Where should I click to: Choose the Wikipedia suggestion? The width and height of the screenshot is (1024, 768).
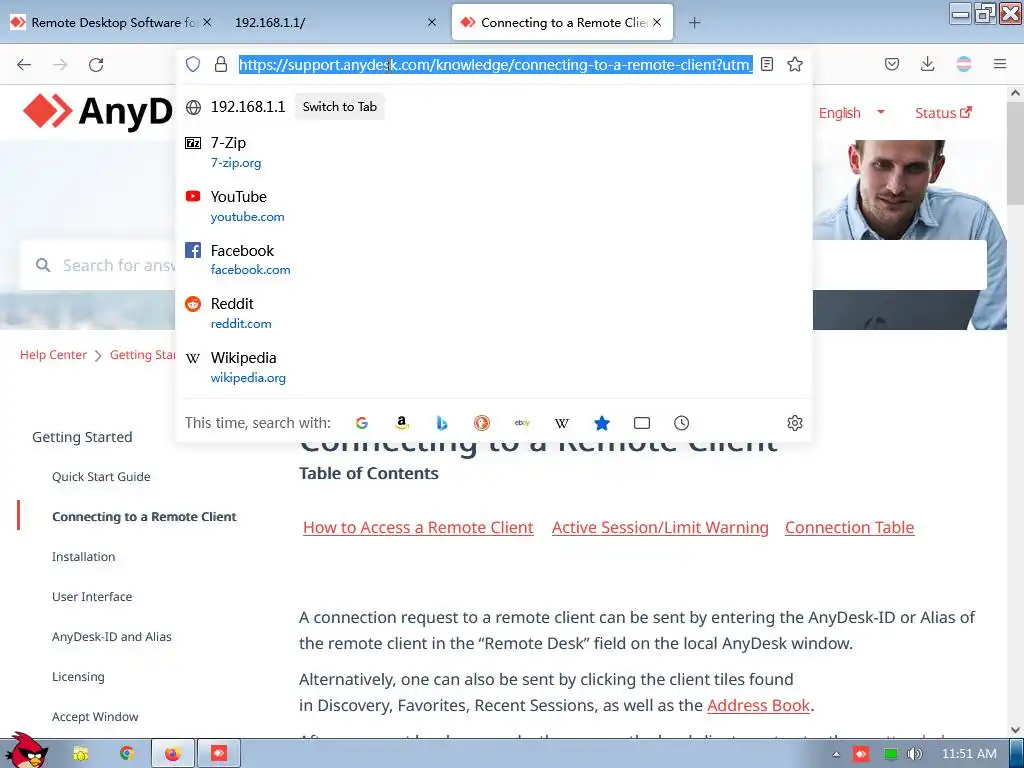(494, 367)
